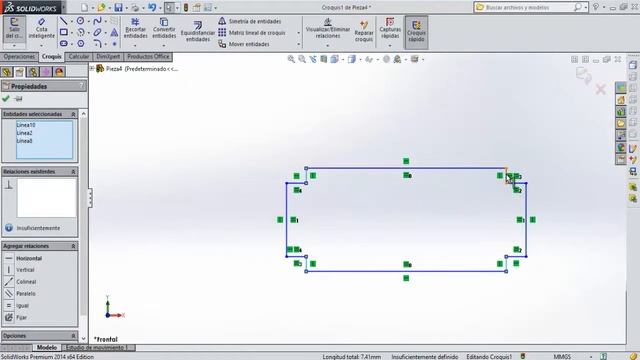Open the SolidWorks logo menu arrow
Image resolution: width=640 pixels, height=360 pixels.
(63, 7)
